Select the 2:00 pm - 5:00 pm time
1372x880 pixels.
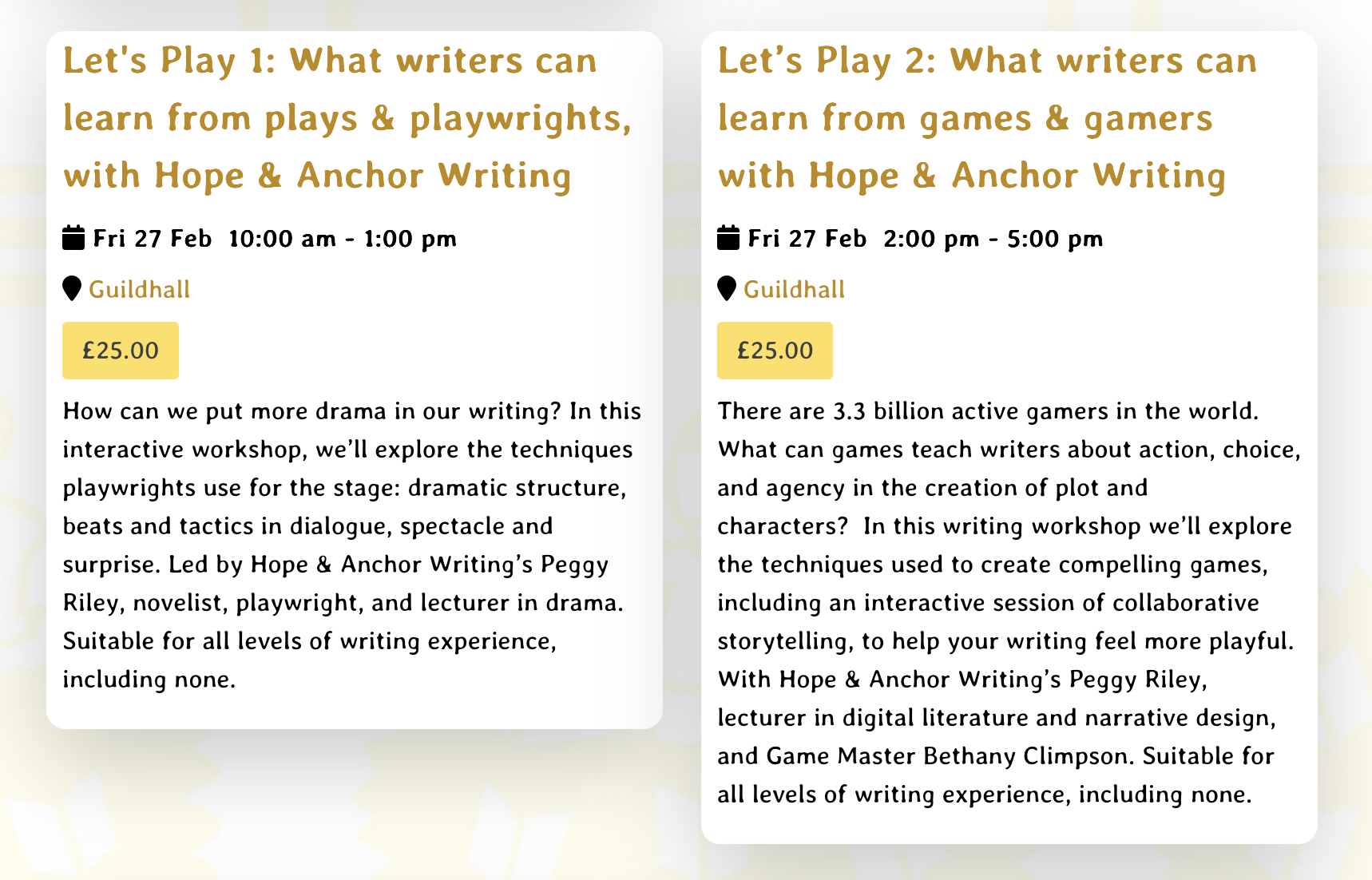point(993,239)
